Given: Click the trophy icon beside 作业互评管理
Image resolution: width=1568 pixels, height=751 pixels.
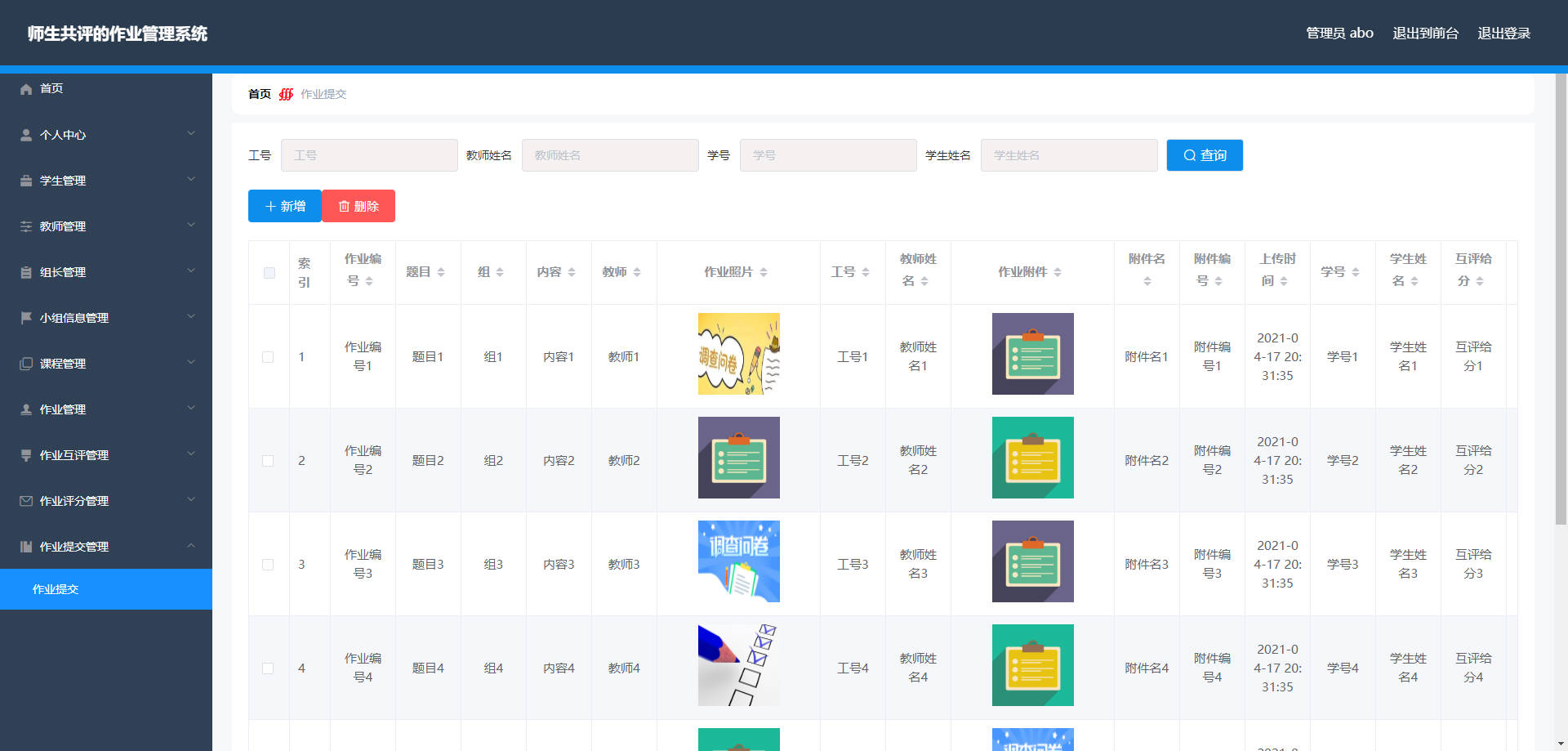Looking at the screenshot, I should pyautogui.click(x=26, y=455).
